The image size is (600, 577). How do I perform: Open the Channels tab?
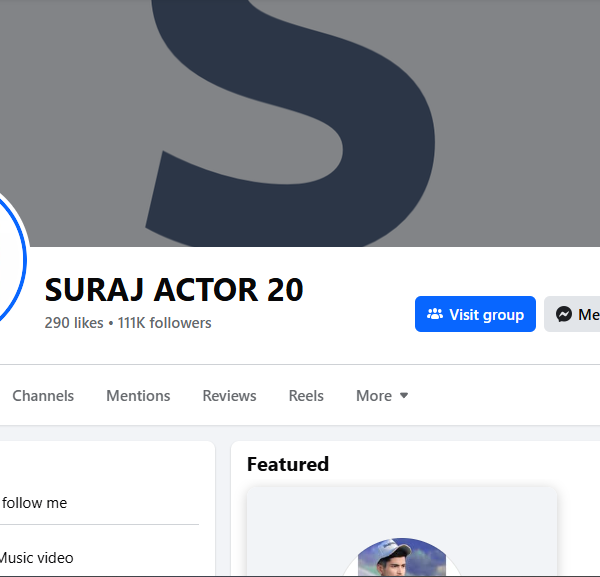[x=43, y=396]
